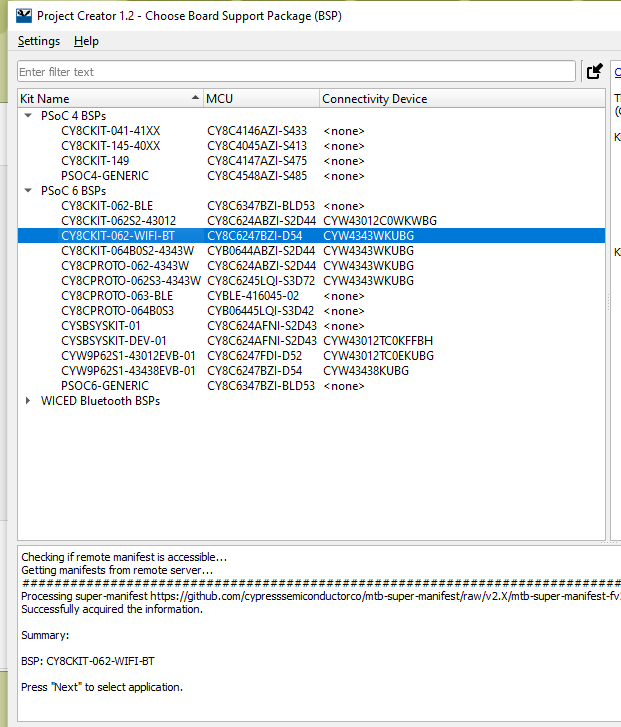The image size is (621, 727).
Task: Select the CY8CKIT-062-BLE kit
Action: pyautogui.click(x=107, y=205)
